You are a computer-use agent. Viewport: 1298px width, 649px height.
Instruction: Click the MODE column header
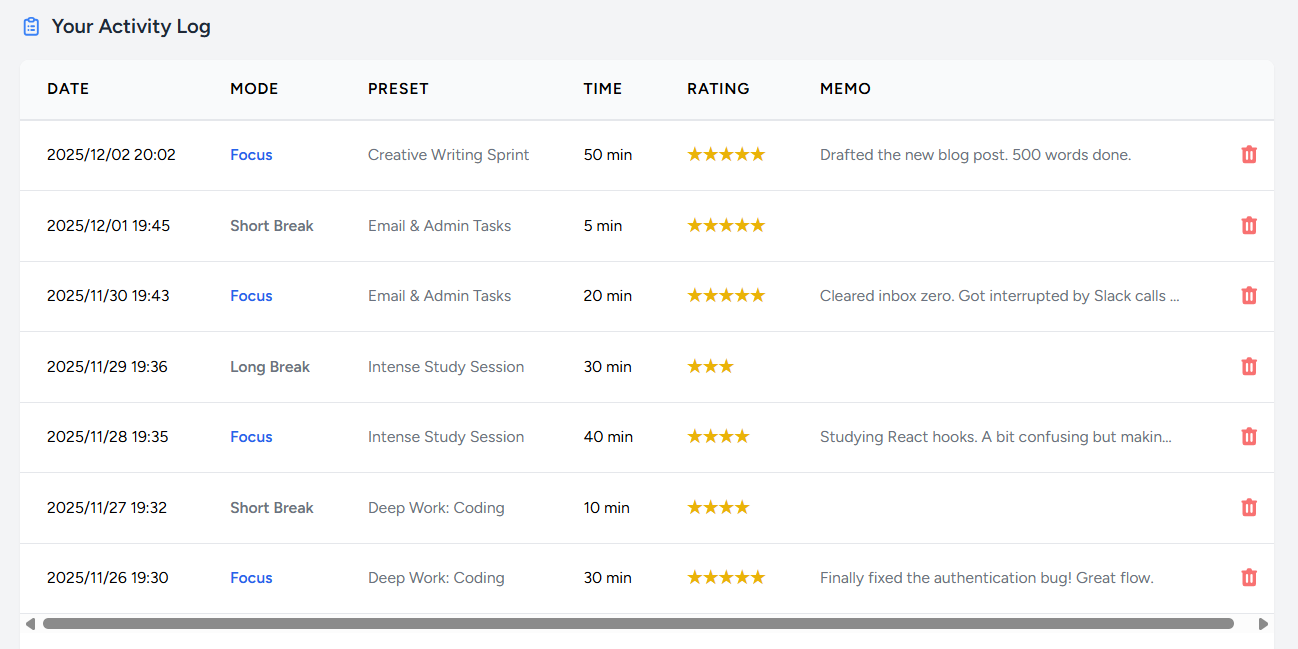[x=254, y=88]
